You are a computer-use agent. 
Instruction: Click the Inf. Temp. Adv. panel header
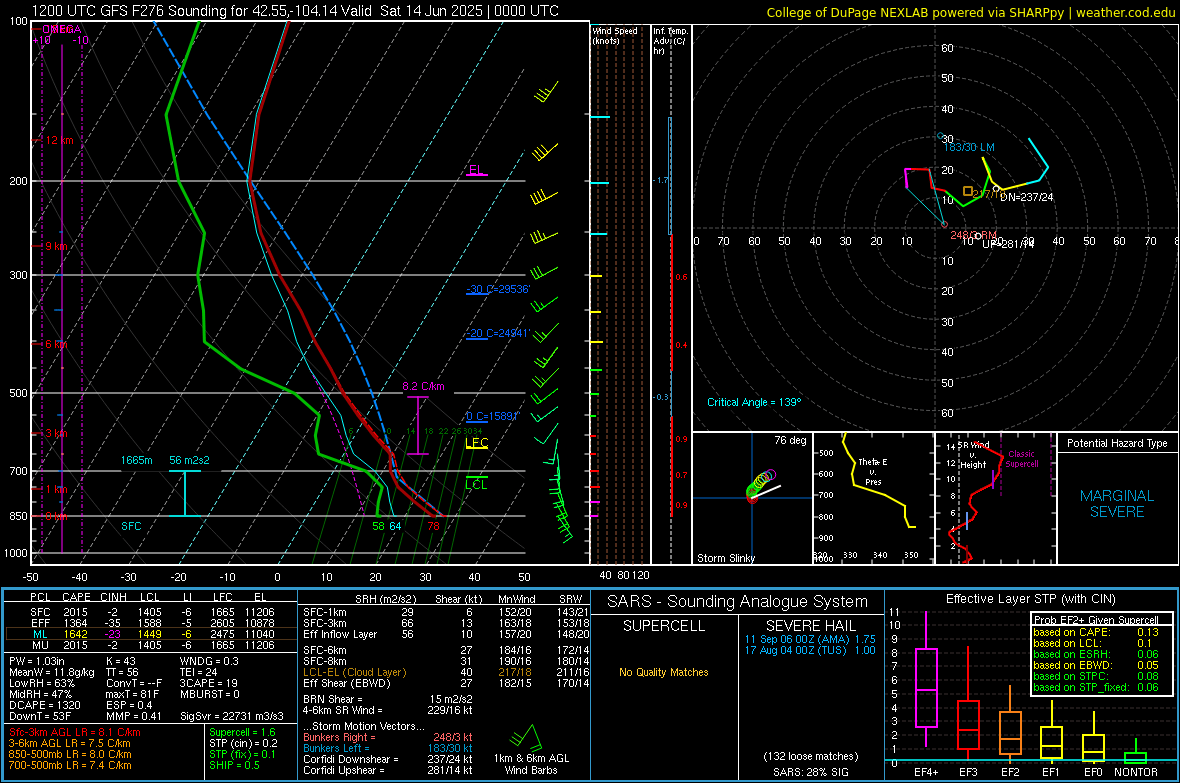671,41
